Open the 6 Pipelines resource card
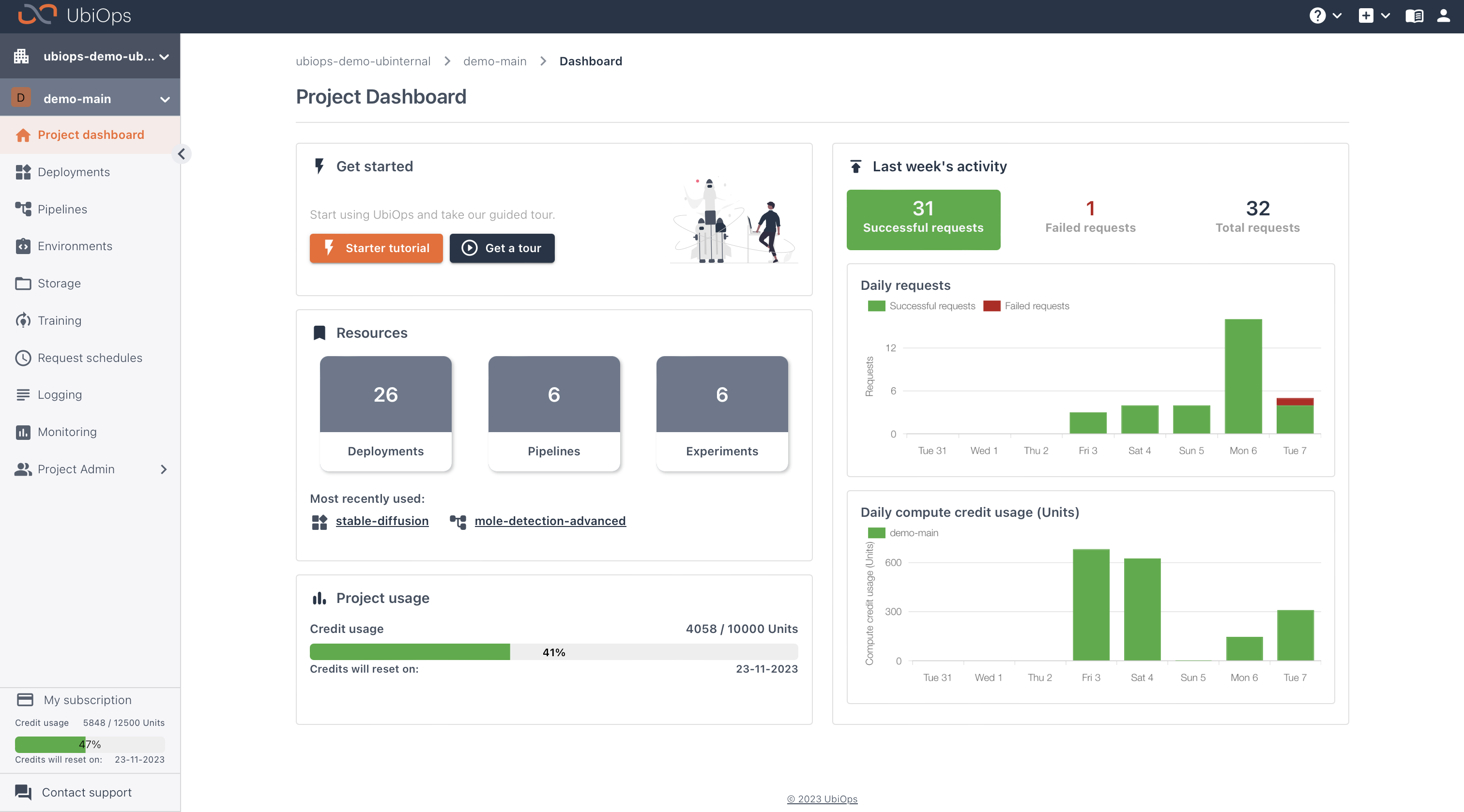 [x=553, y=414]
